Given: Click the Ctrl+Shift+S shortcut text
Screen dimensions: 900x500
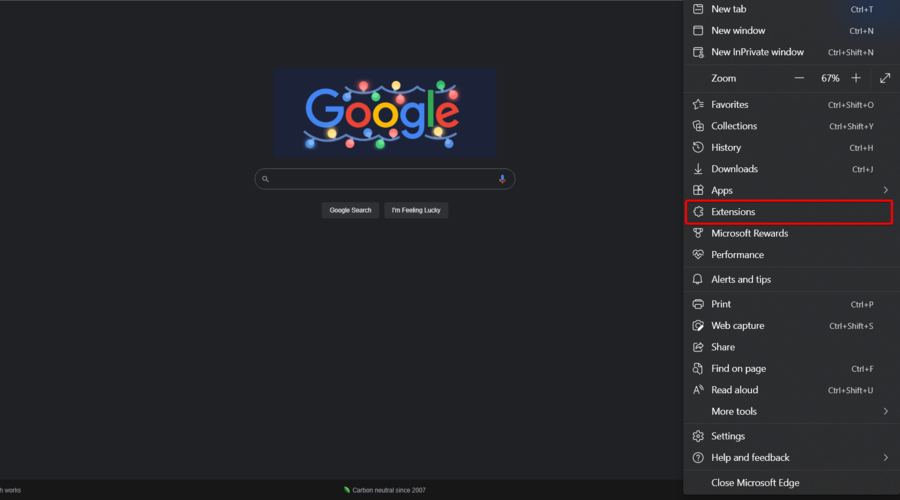Looking at the screenshot, I should click(x=851, y=326).
